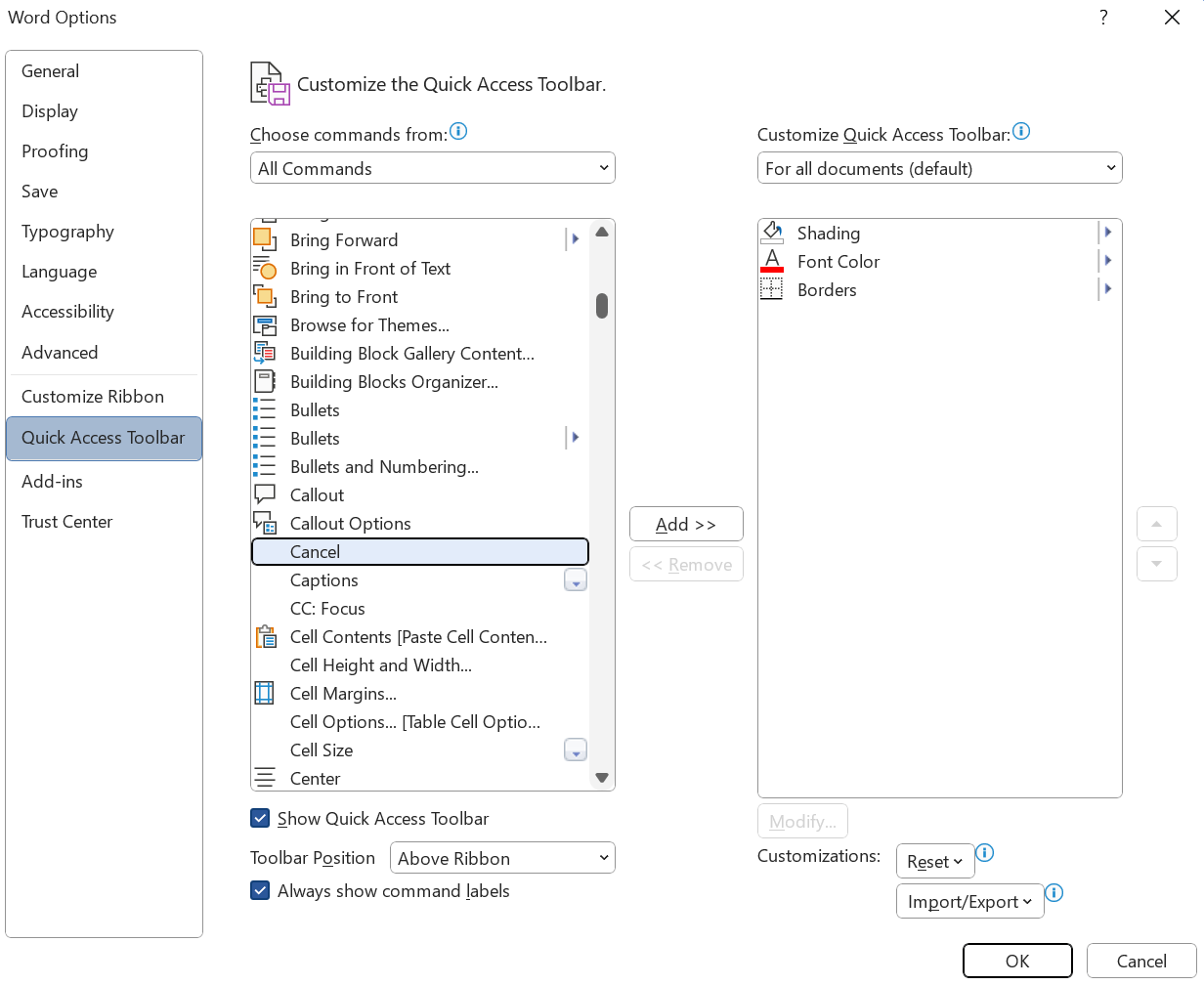The width and height of the screenshot is (1204, 985).
Task: Expand the Shading submenu arrow in toolbar list
Action: [1107, 233]
